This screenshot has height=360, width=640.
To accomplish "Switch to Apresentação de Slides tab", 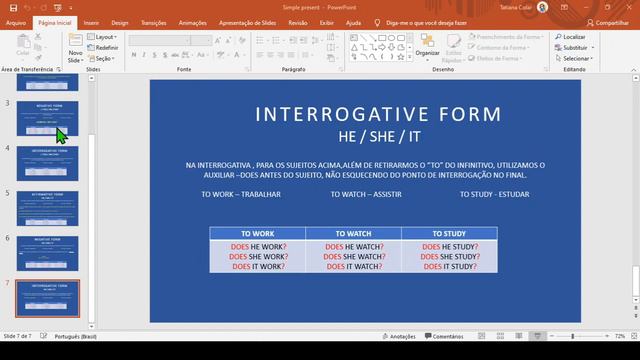I will (247, 23).
